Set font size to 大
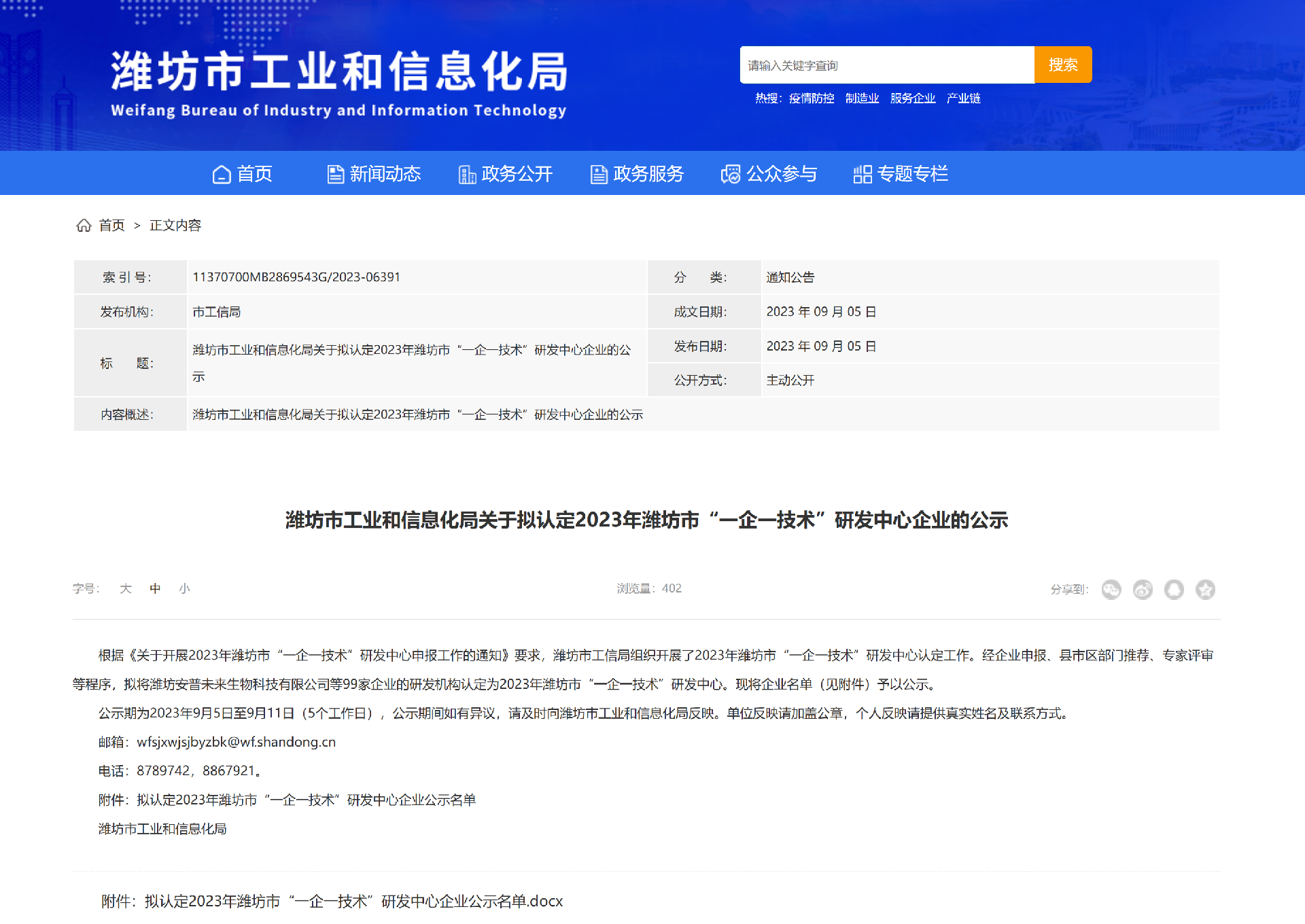The height and width of the screenshot is (924, 1305). pos(126,588)
